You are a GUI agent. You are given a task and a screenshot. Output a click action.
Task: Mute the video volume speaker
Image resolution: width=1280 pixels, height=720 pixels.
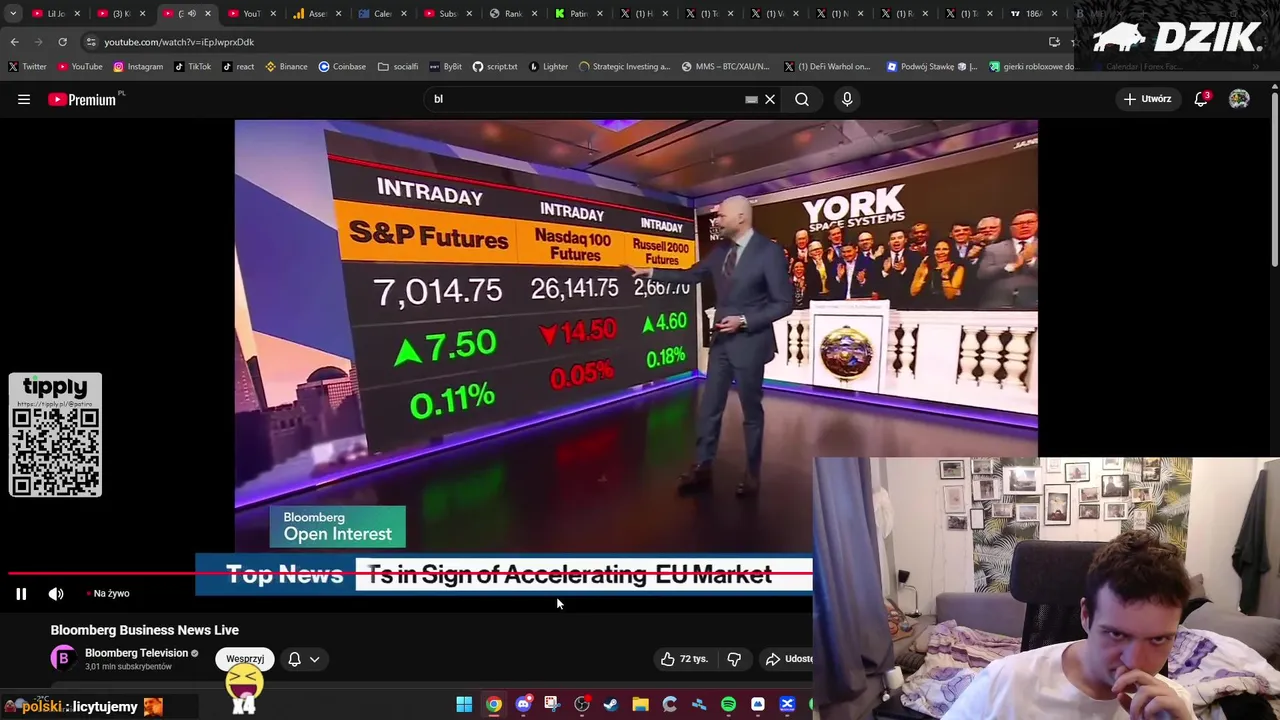point(56,594)
